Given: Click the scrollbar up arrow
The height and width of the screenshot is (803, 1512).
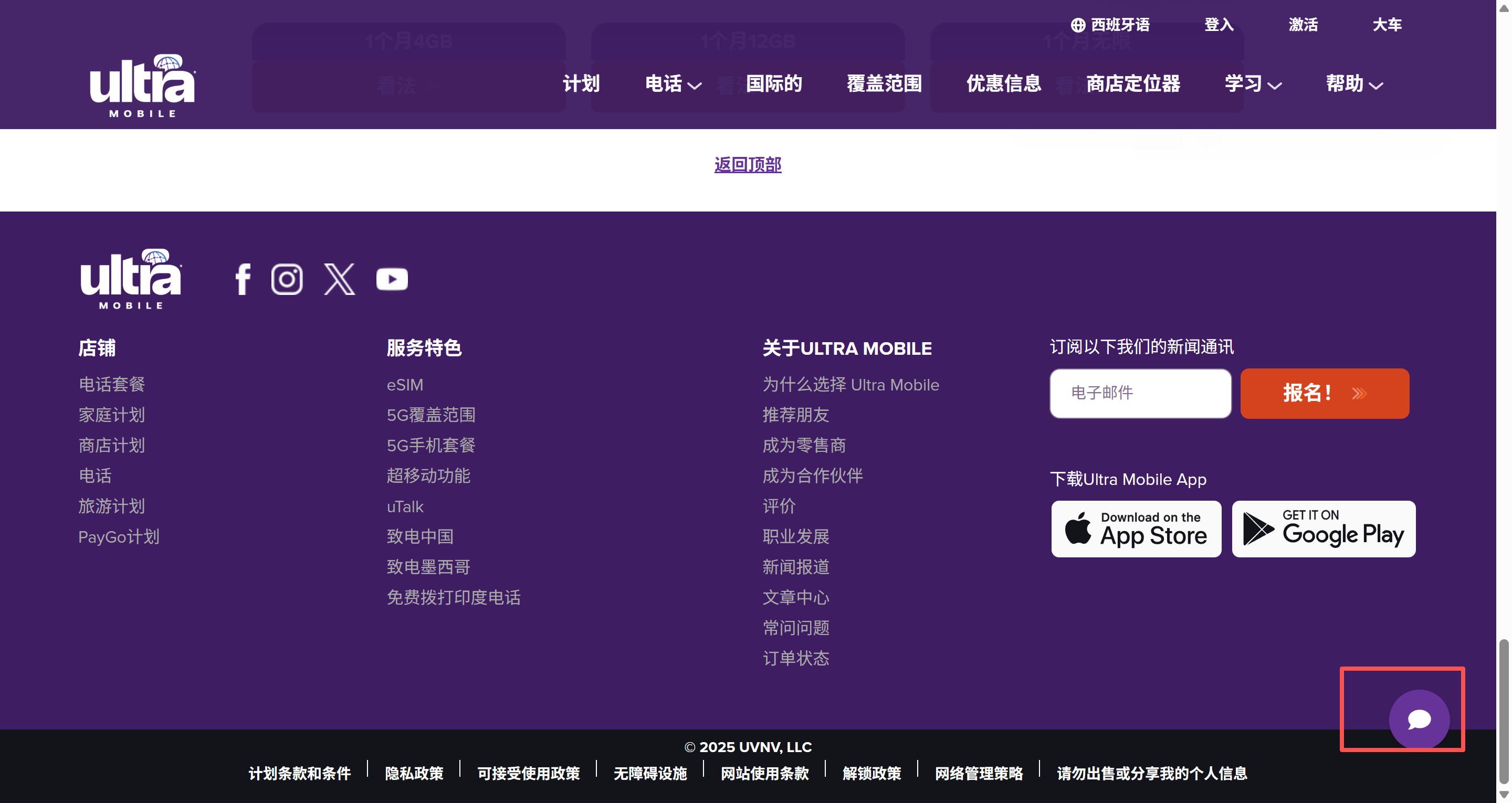Looking at the screenshot, I should pos(1504,8).
